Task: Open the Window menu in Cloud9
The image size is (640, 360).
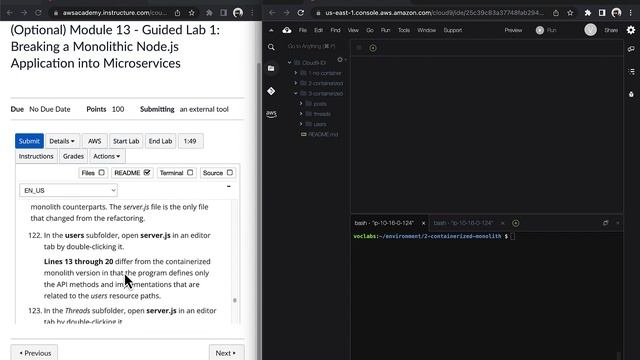Action: [427, 30]
